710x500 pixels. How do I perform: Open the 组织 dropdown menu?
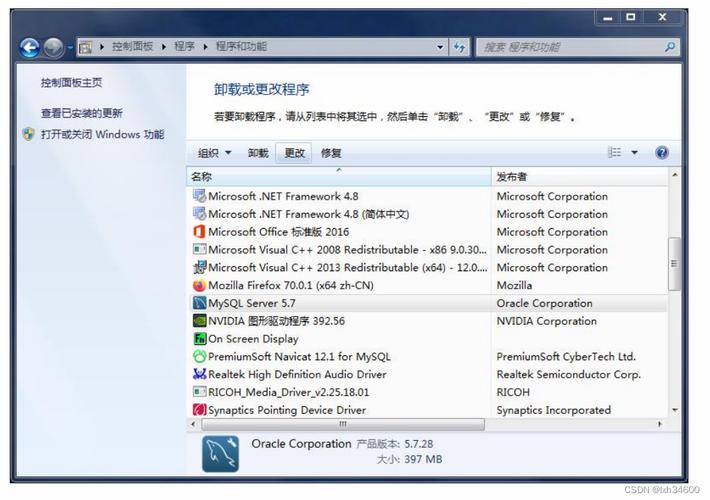[x=215, y=153]
